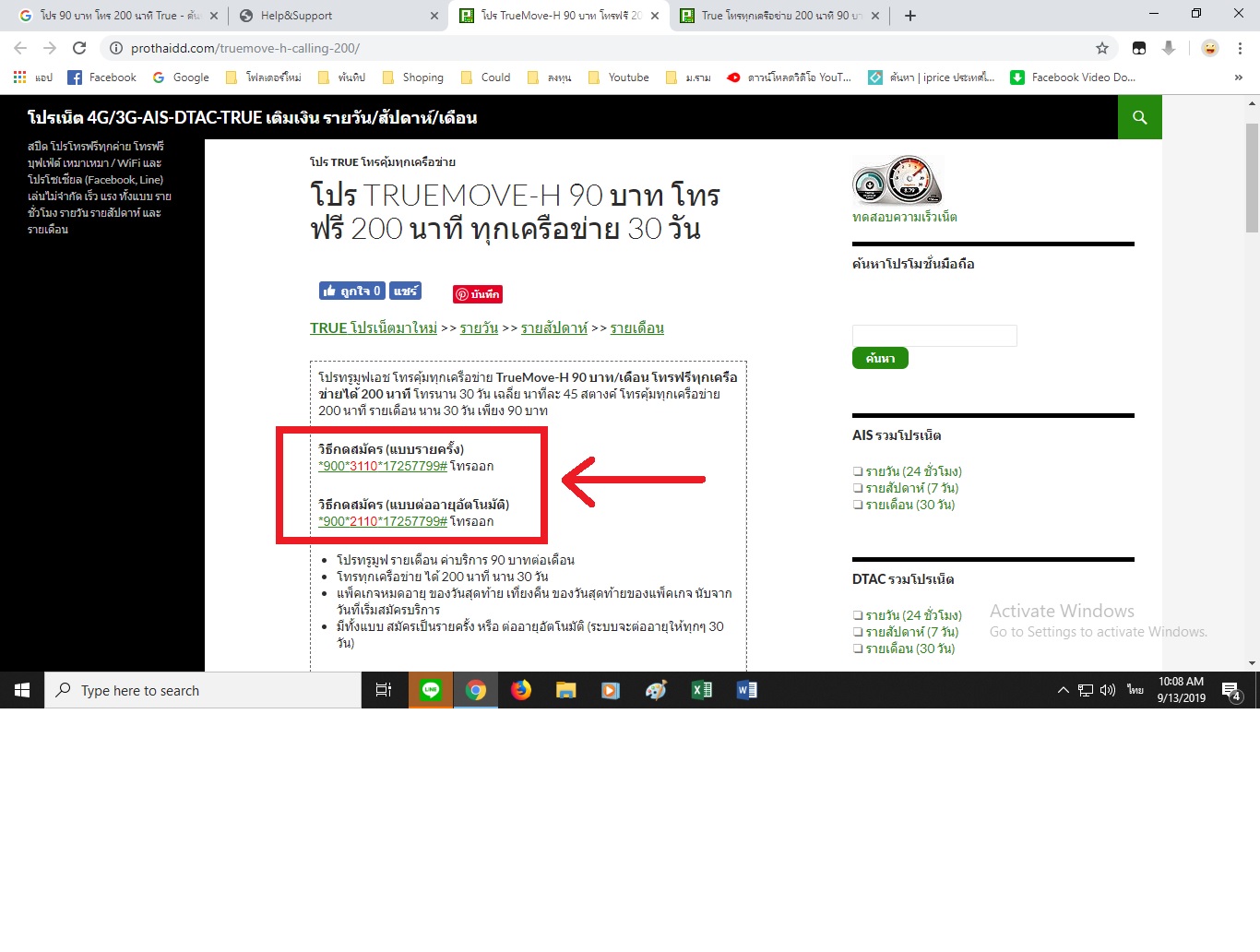Screen dimensions: 1260x952
Task: Click the browser forward arrow
Action: (x=50, y=48)
